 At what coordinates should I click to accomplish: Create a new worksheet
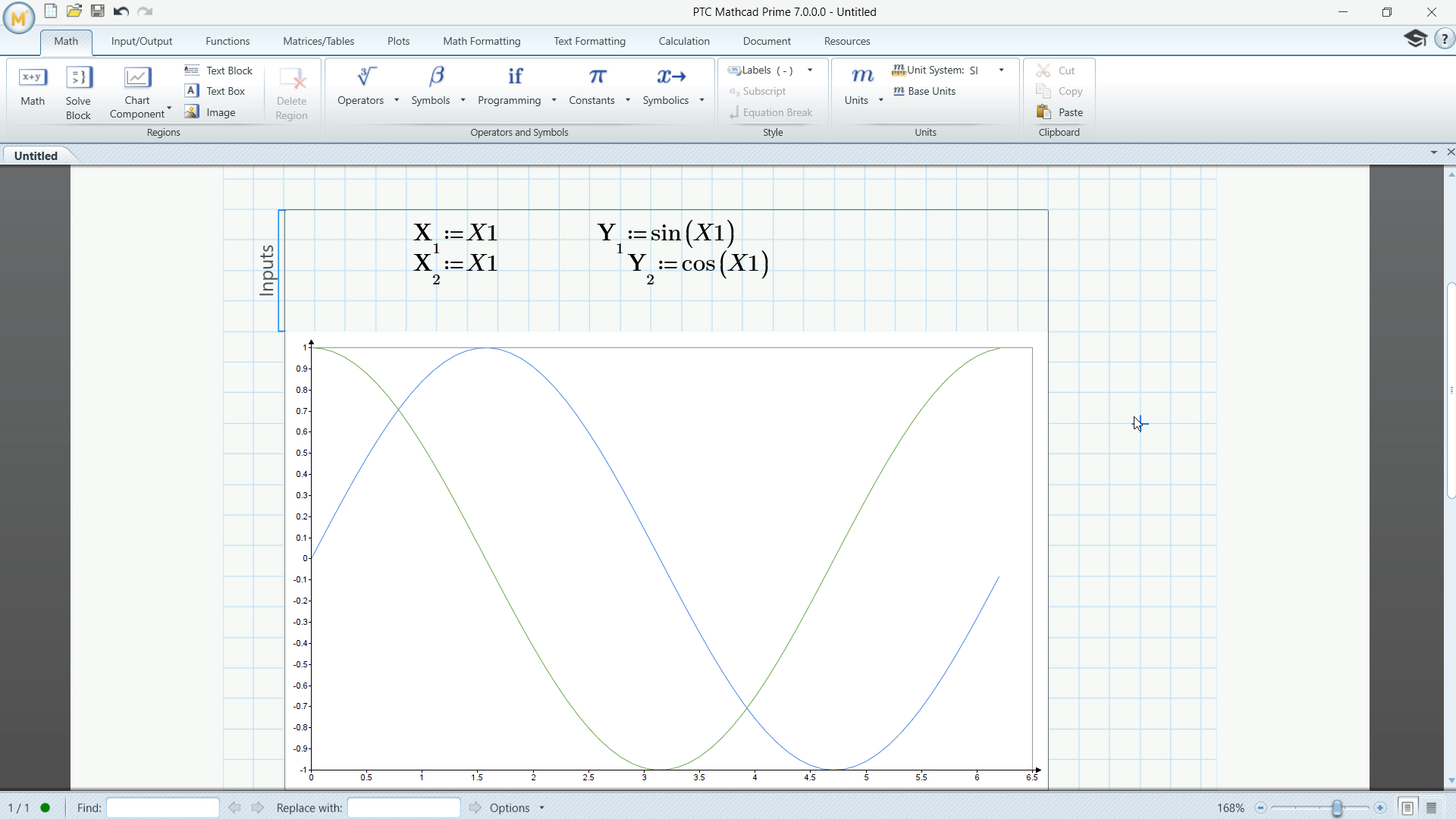[x=51, y=11]
